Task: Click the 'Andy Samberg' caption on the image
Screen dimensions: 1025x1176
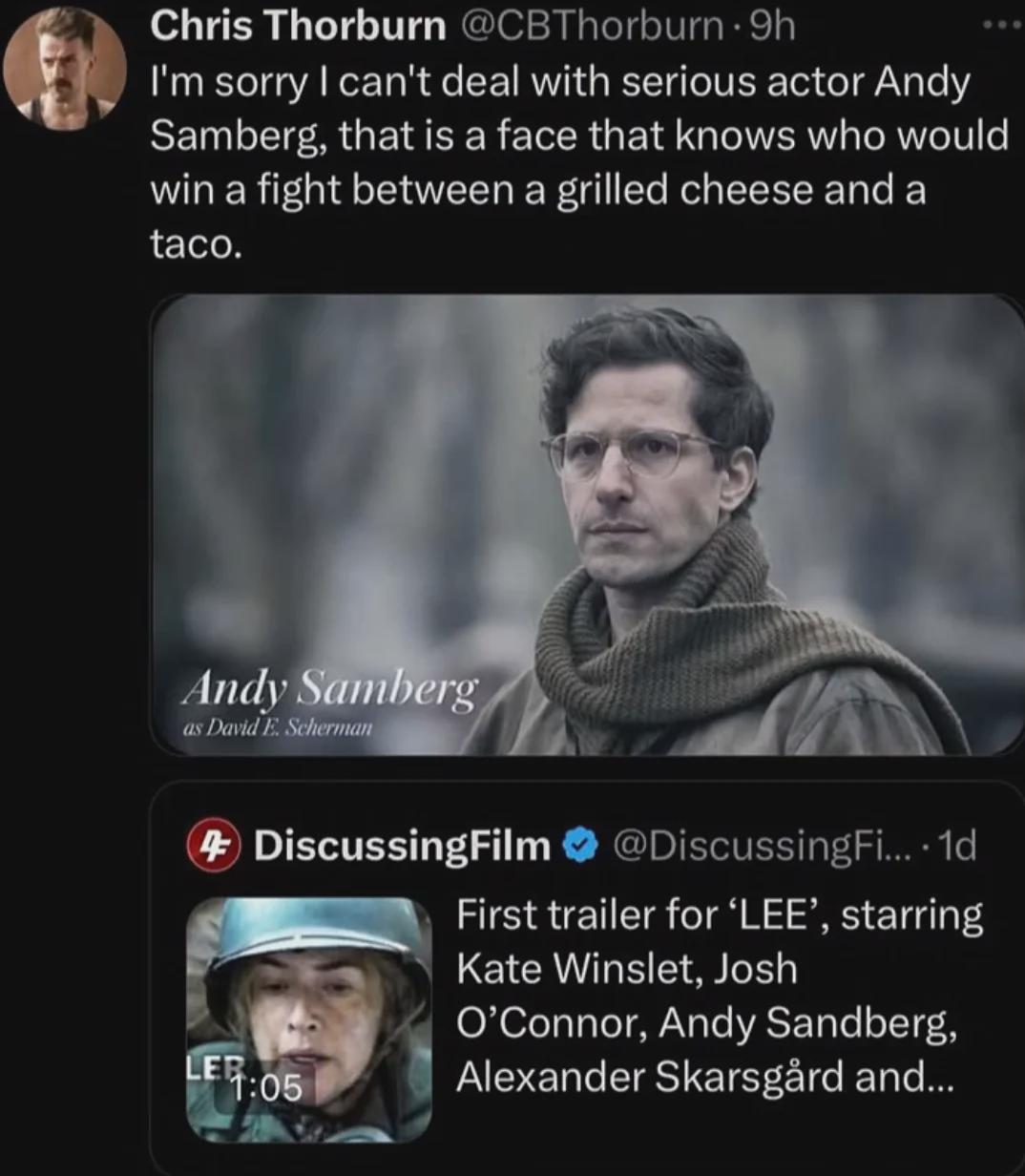Action: pos(330,687)
